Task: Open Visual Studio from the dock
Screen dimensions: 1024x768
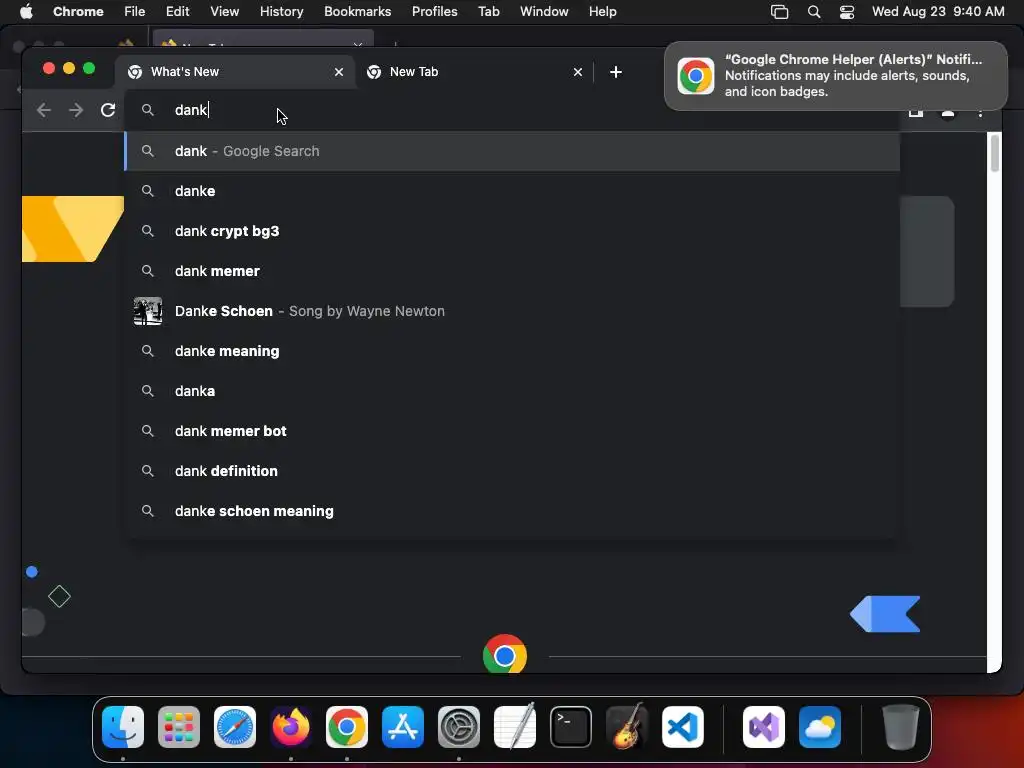Action: (764, 727)
